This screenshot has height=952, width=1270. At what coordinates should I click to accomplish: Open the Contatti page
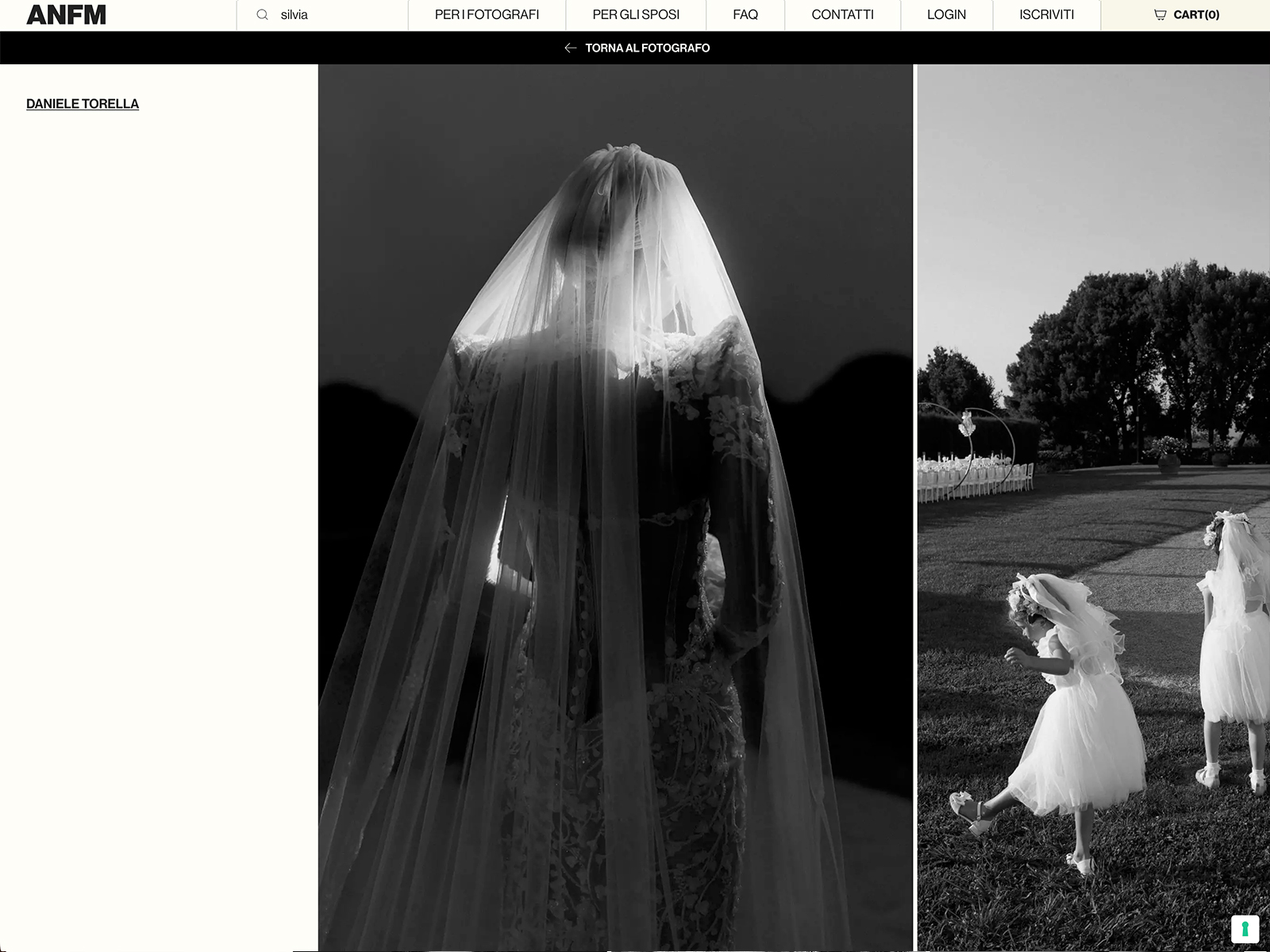pos(842,15)
